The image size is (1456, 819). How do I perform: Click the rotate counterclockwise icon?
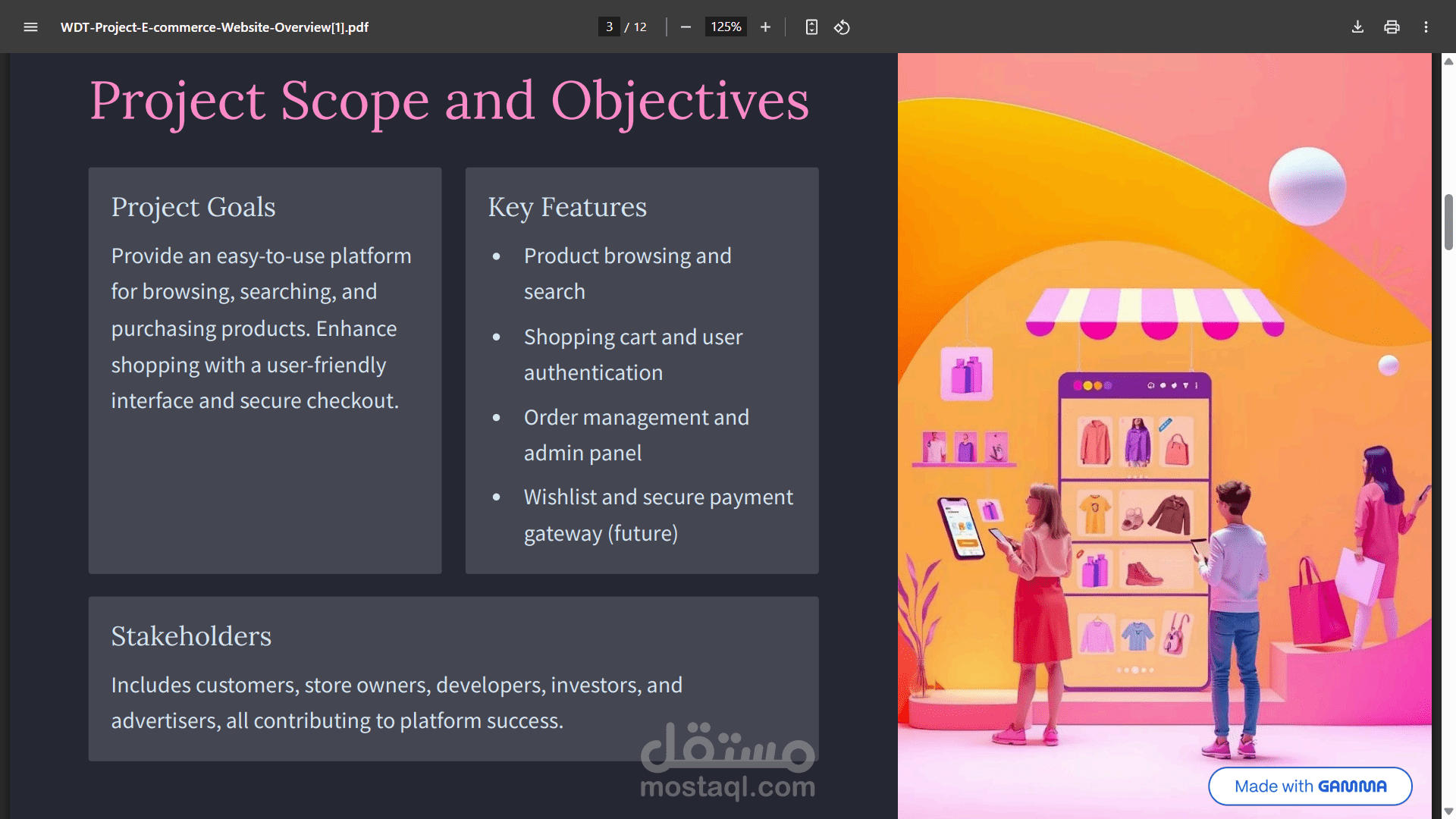click(842, 27)
